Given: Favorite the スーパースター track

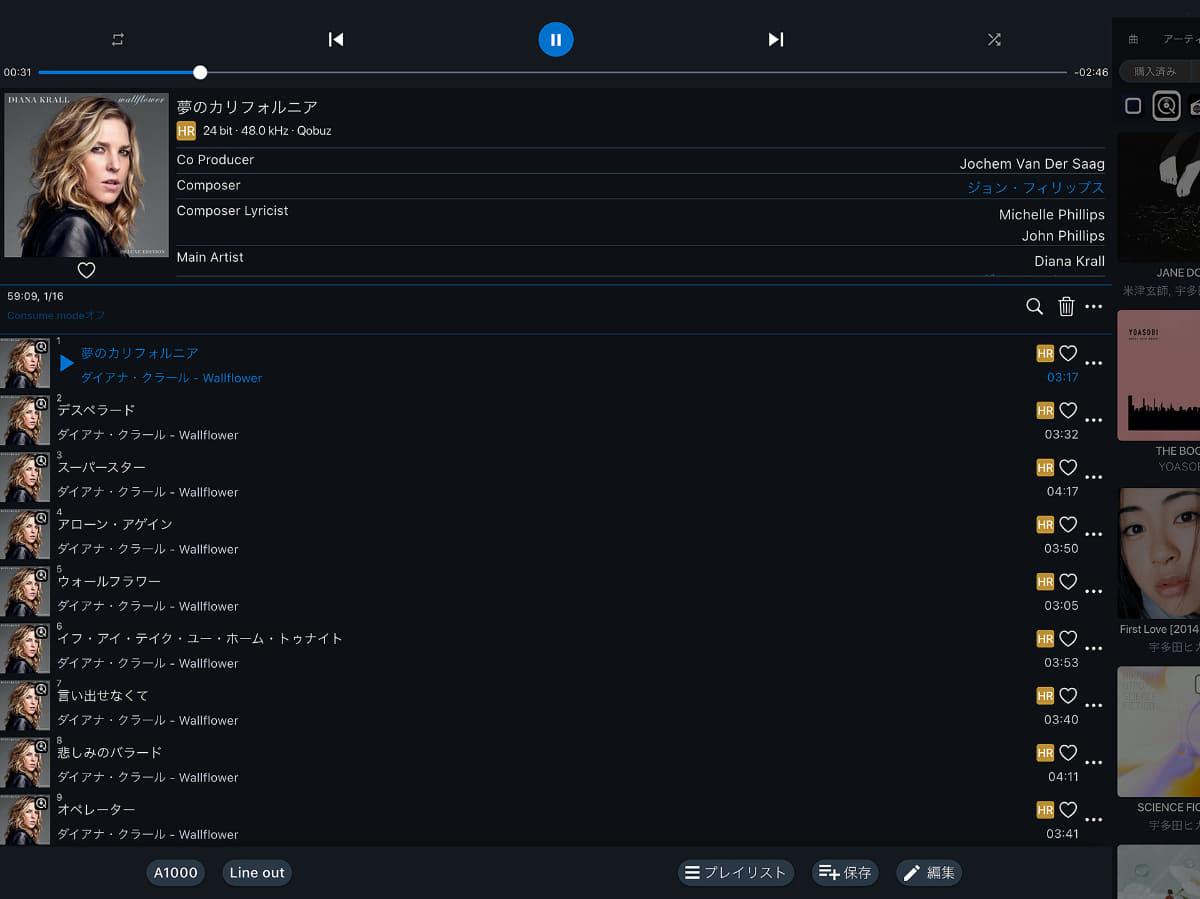Looking at the screenshot, I should point(1068,467).
